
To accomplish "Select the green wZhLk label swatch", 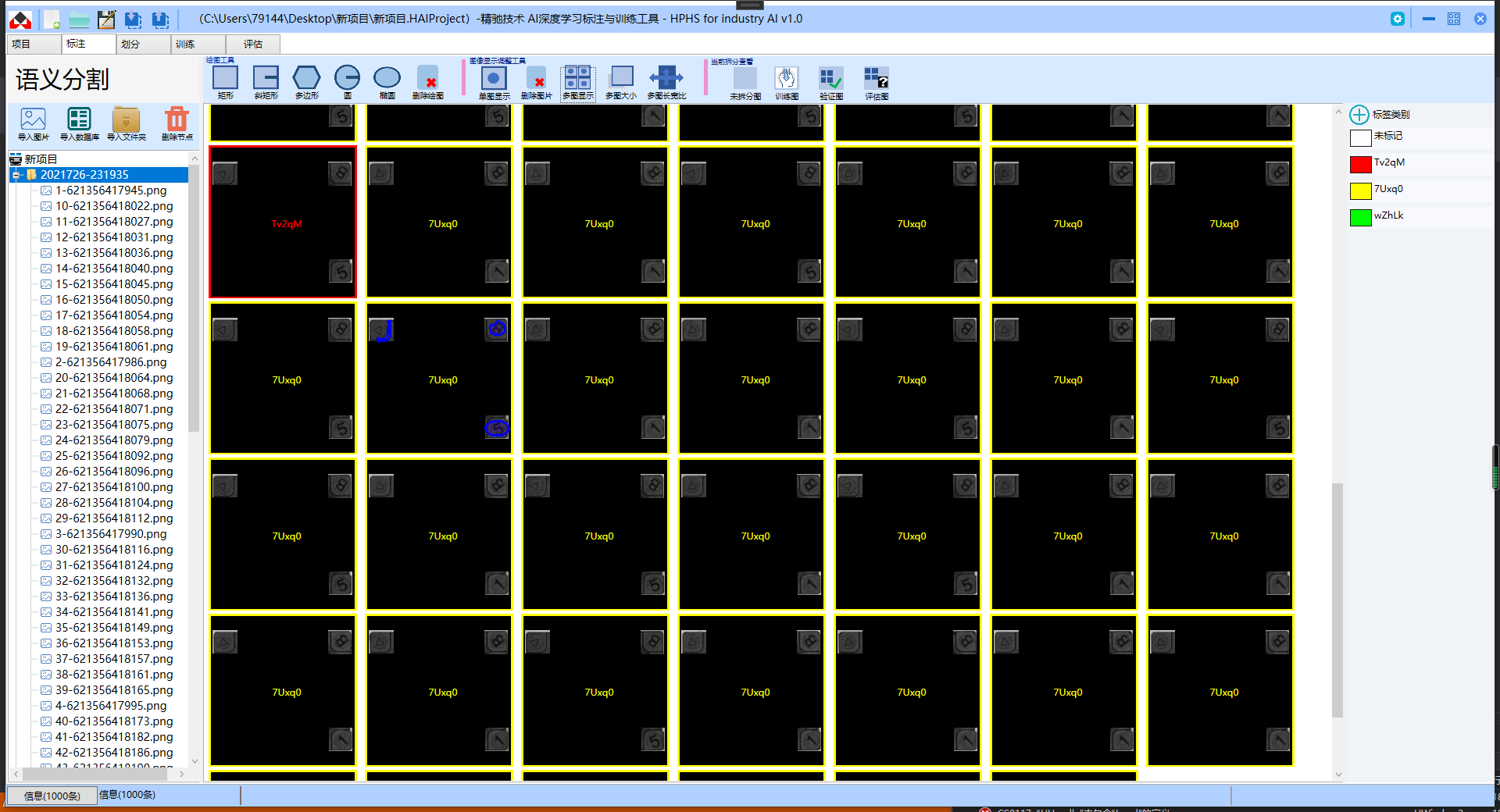I will (1360, 218).
